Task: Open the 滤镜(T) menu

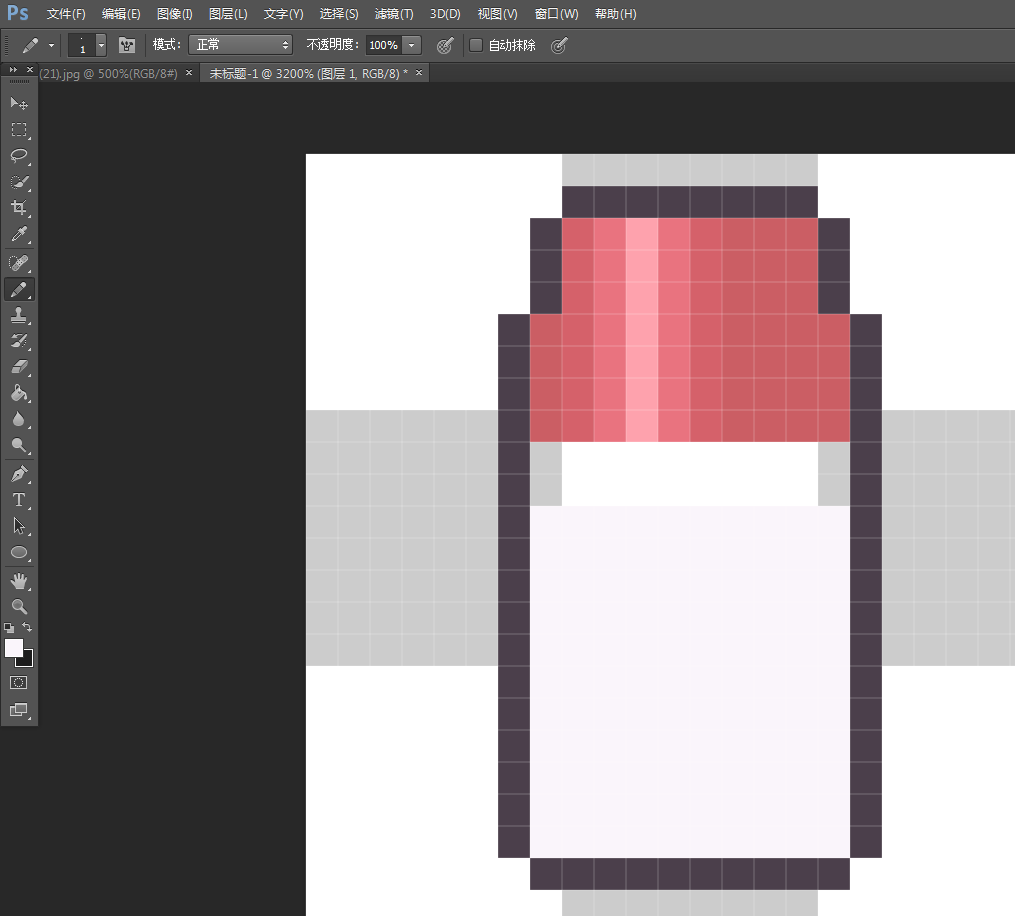Action: point(394,14)
